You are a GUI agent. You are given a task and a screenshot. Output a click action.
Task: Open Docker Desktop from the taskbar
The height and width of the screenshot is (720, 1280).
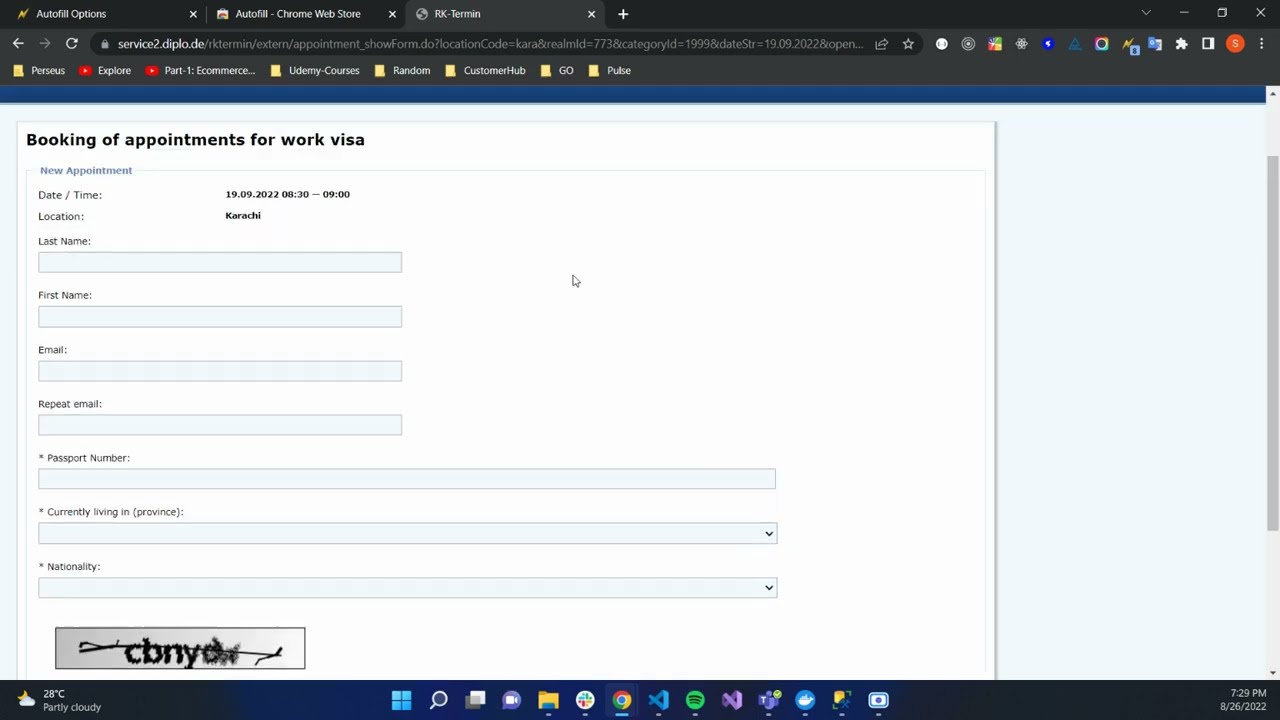pos(805,700)
